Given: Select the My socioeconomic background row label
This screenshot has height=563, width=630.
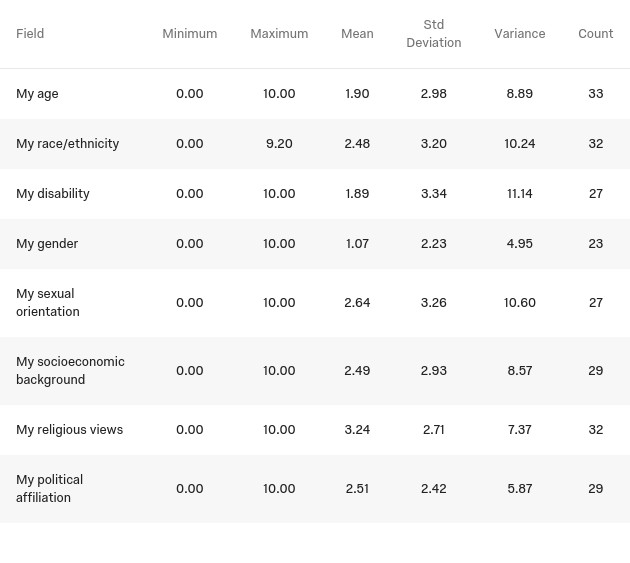Looking at the screenshot, I should pos(70,371).
